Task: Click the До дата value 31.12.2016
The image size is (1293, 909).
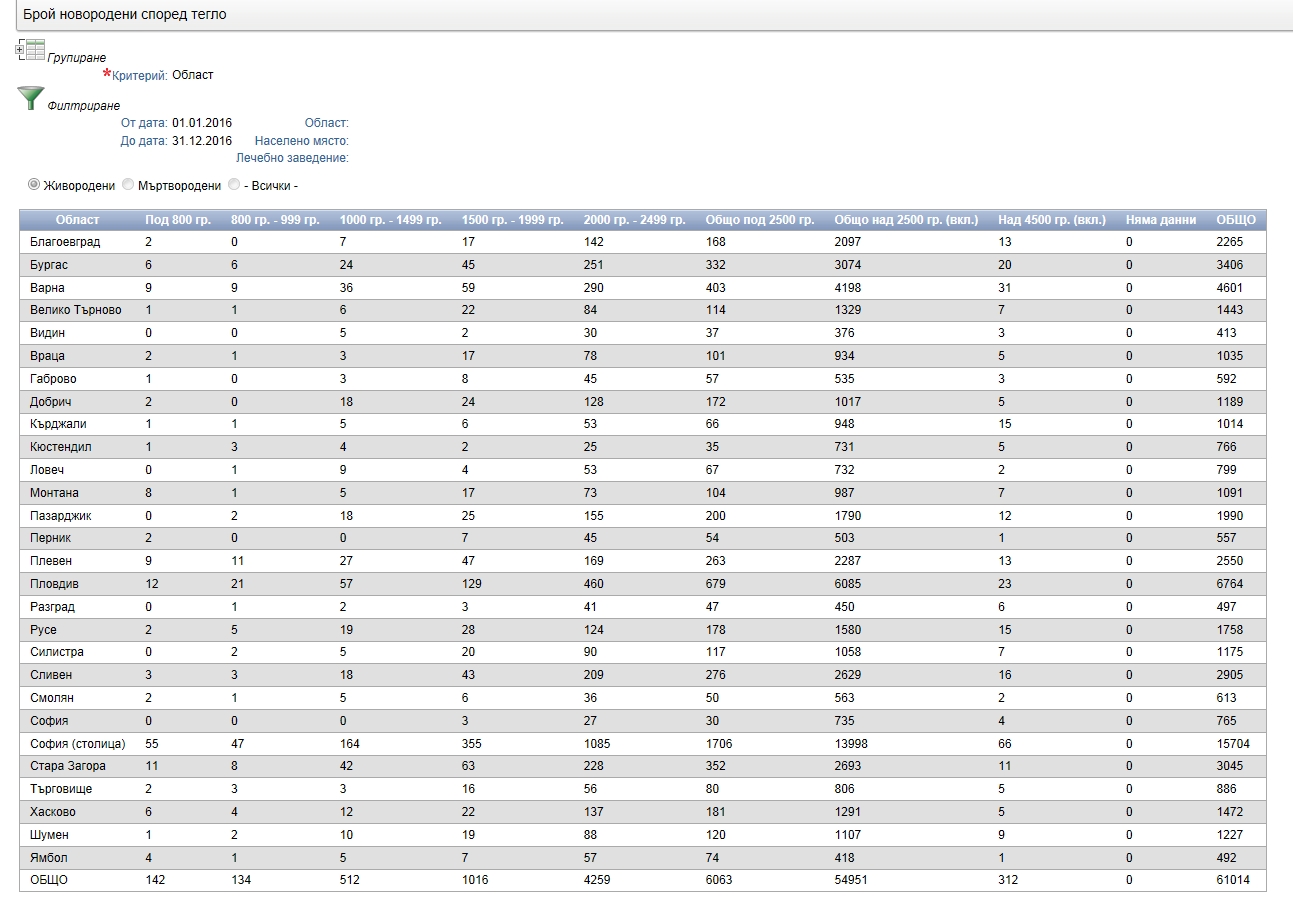Action: [x=202, y=141]
